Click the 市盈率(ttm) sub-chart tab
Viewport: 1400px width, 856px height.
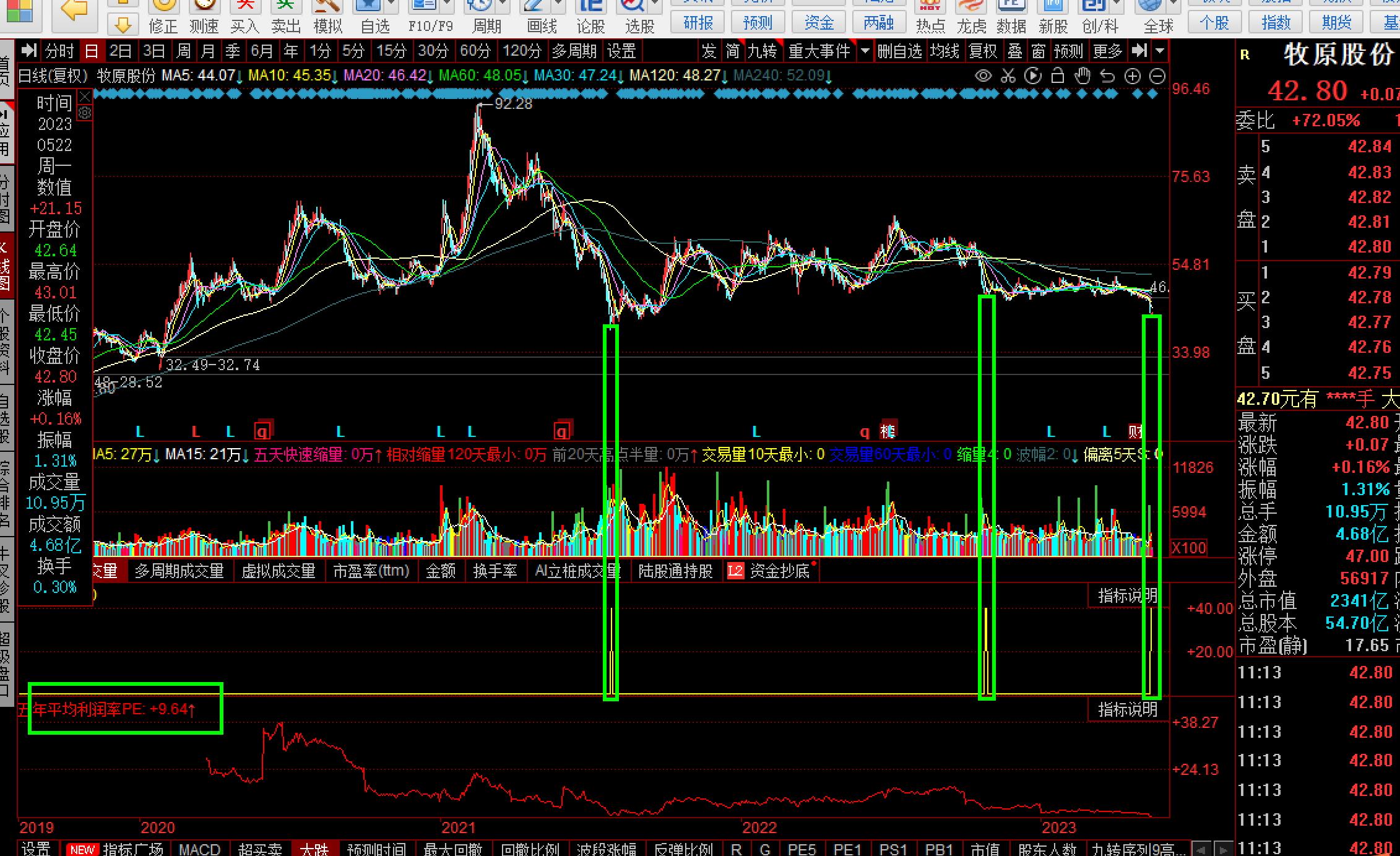371,571
